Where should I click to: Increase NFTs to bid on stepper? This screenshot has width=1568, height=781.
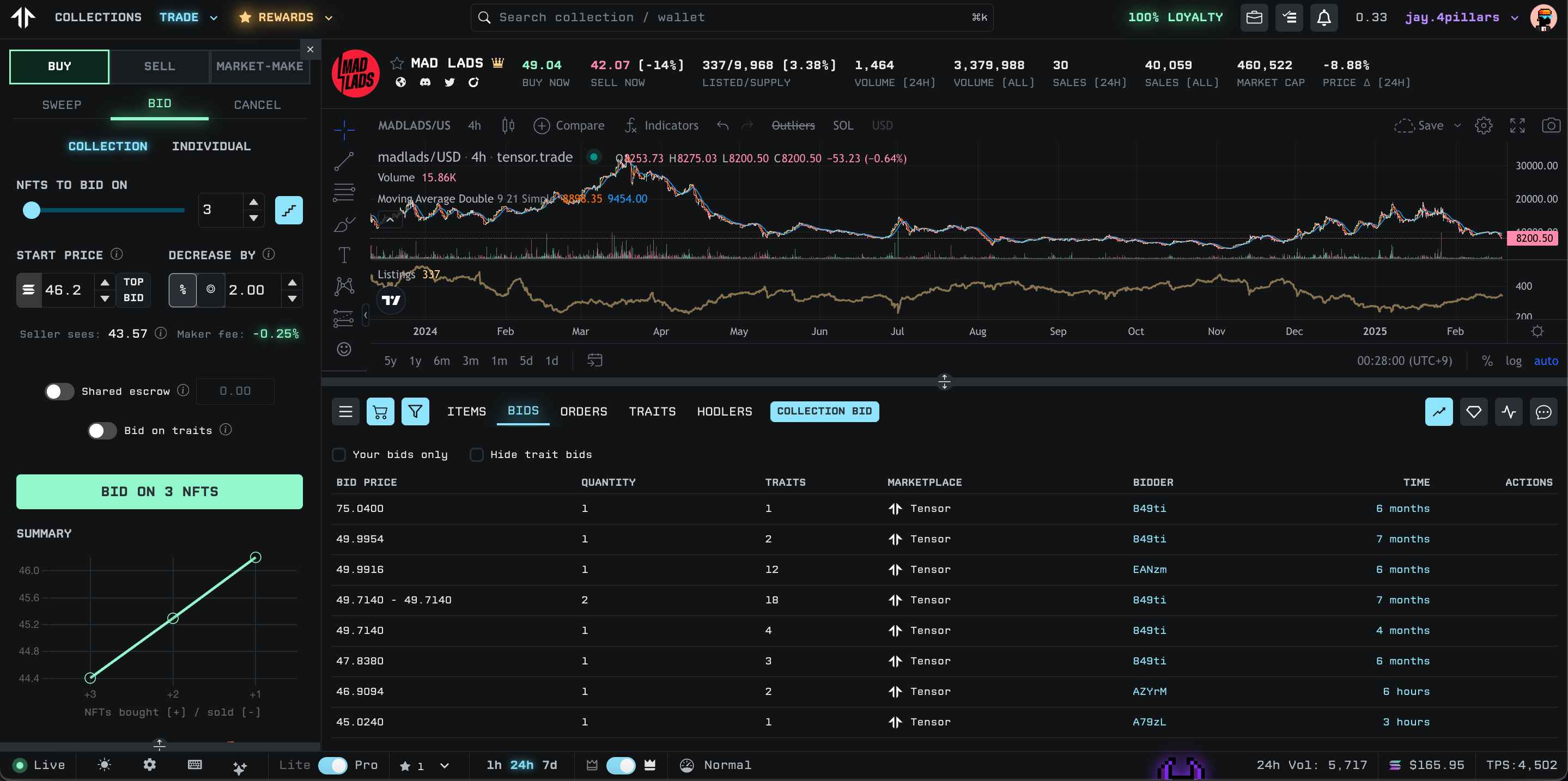[254, 202]
